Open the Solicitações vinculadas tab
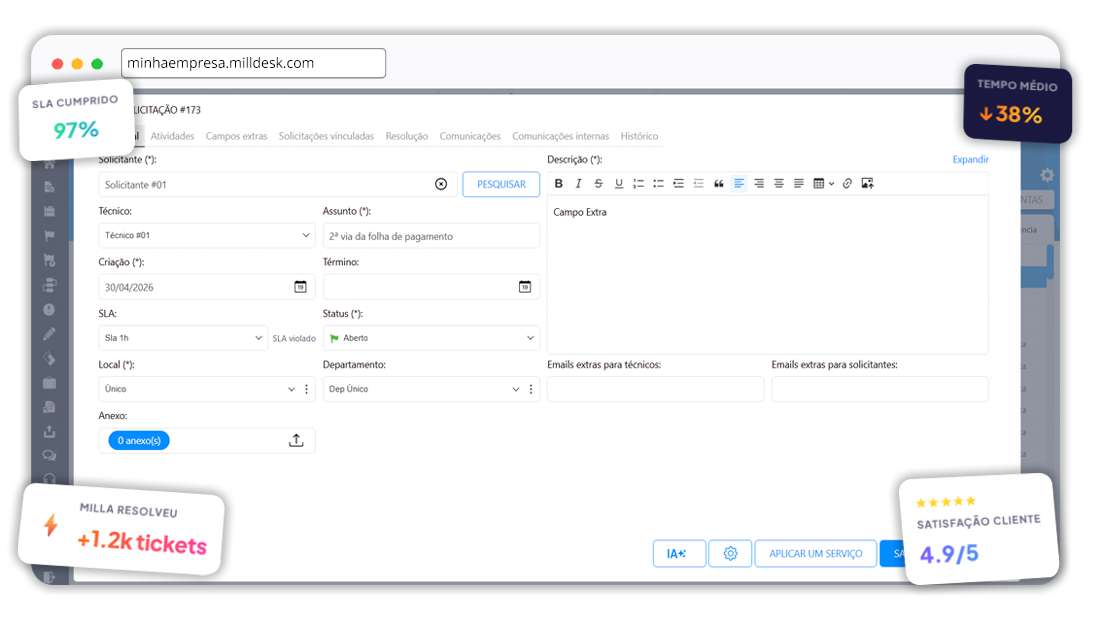 (326, 136)
